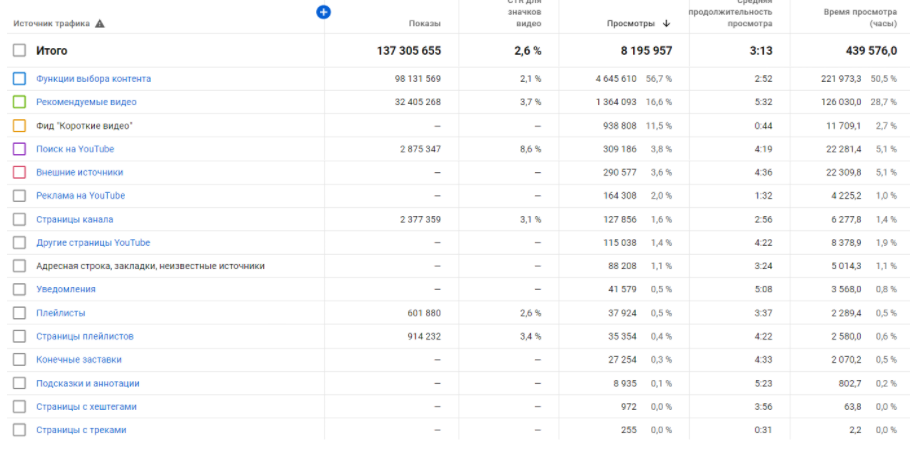The image size is (912, 466).
Task: Click the sort arrow next to Просмотры
Action: tap(667, 24)
